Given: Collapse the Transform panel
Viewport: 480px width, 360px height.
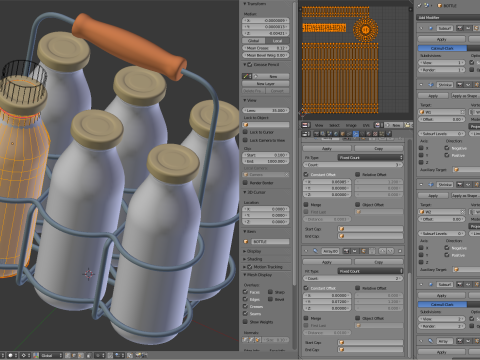Looking at the screenshot, I should click(245, 4).
